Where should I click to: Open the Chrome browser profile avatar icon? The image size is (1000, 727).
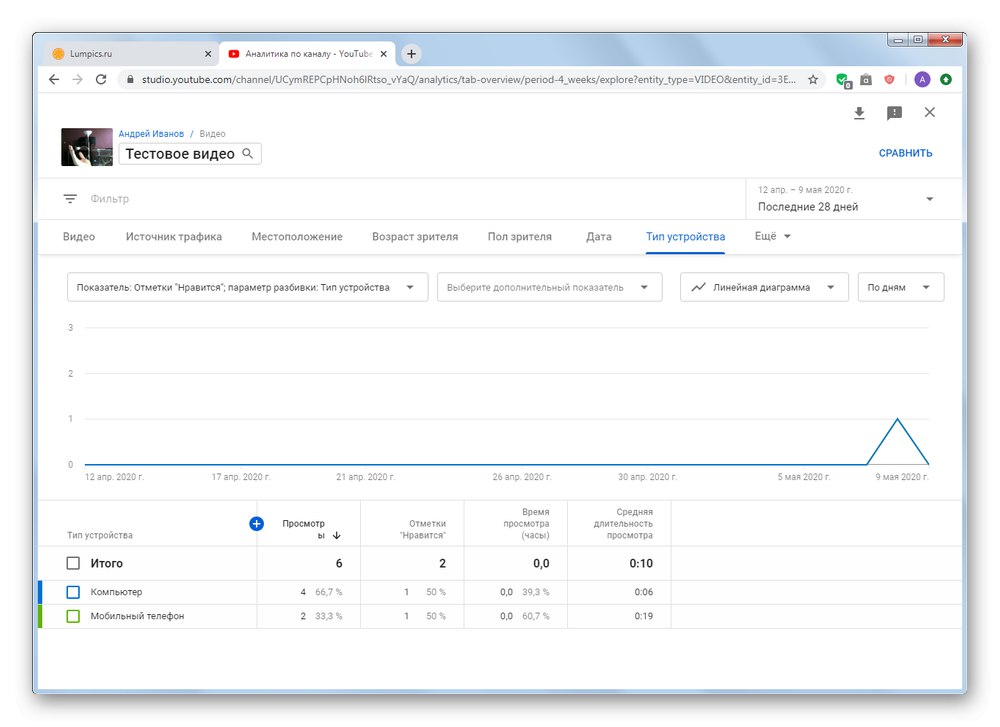point(922,78)
